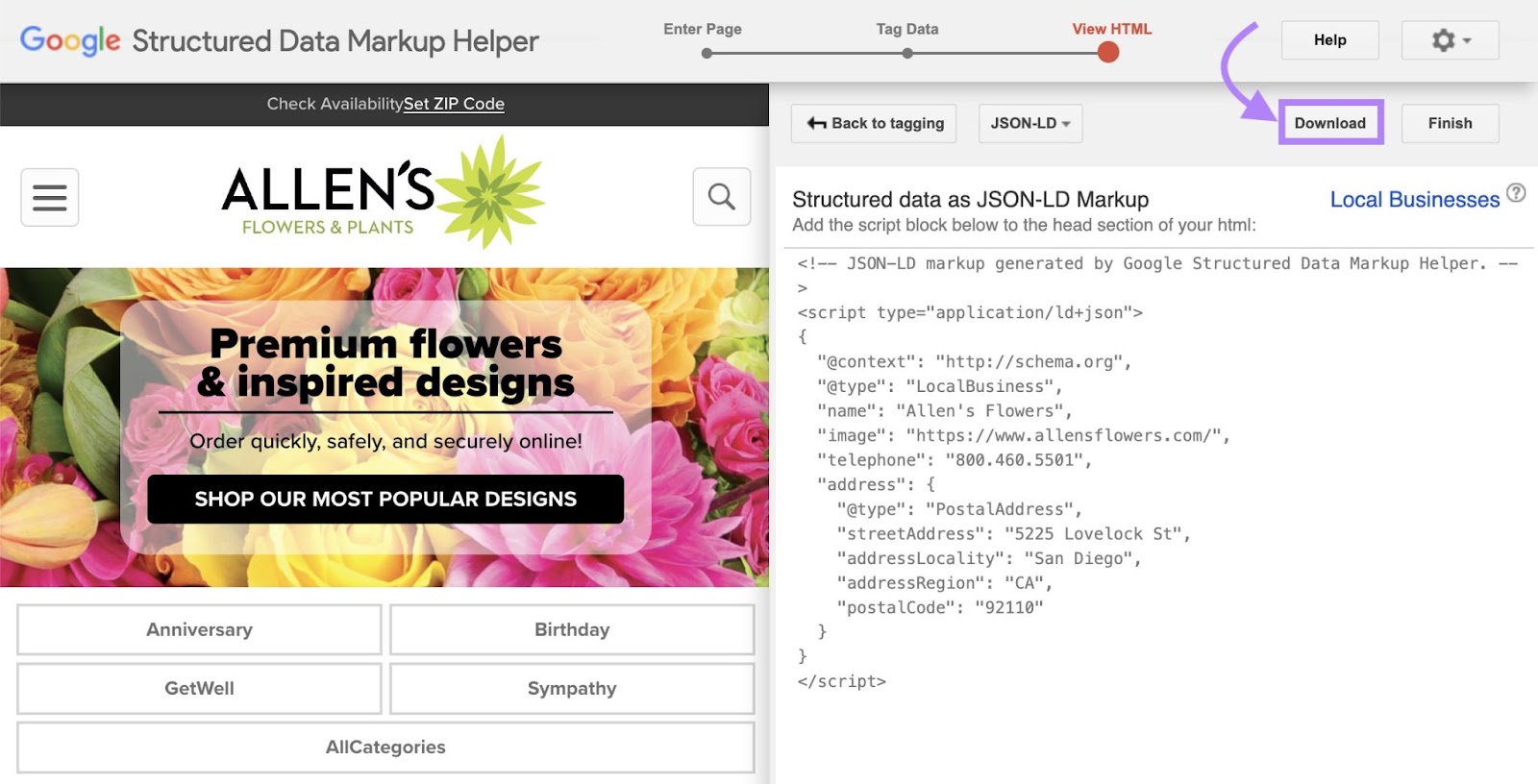Click the Allen's Flowers & Plants logo
Image resolution: width=1538 pixels, height=784 pixels.
coord(384,193)
